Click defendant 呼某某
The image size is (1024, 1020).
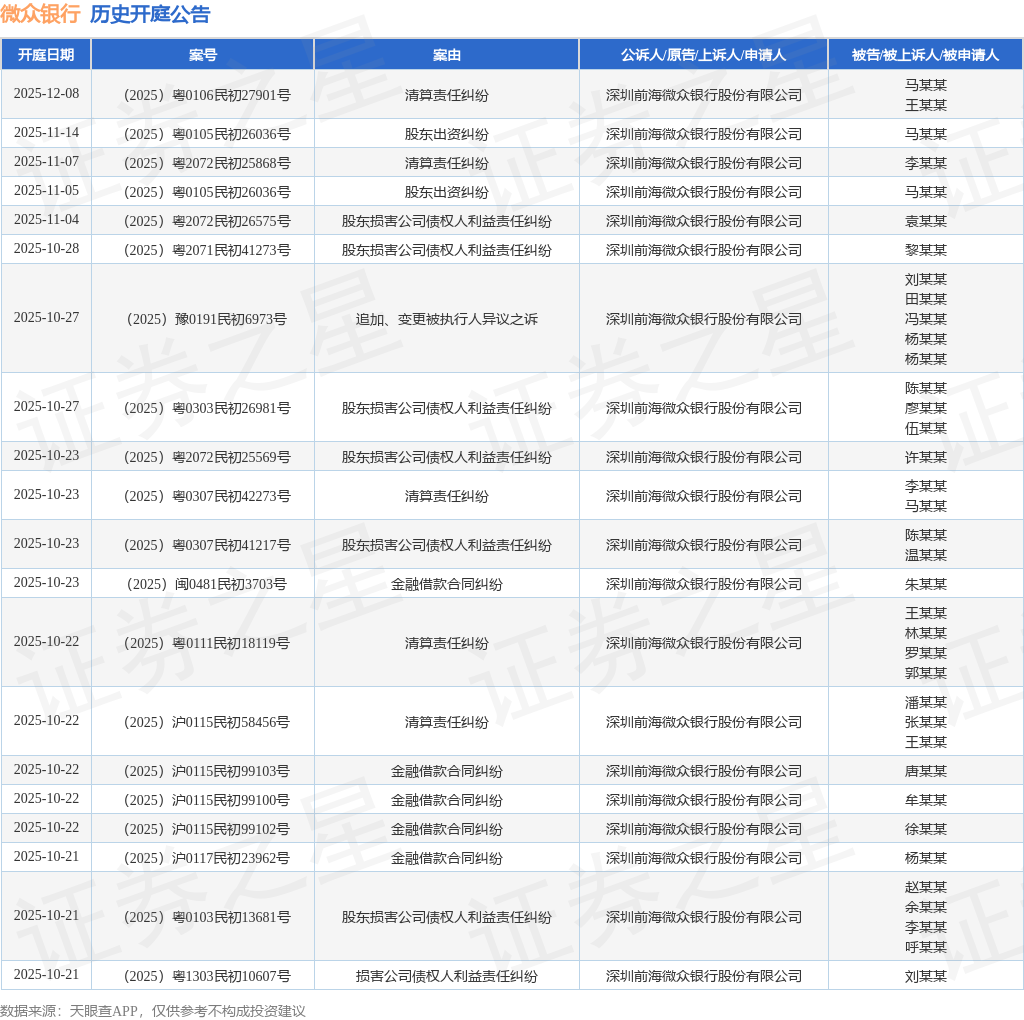pyautogui.click(x=925, y=946)
